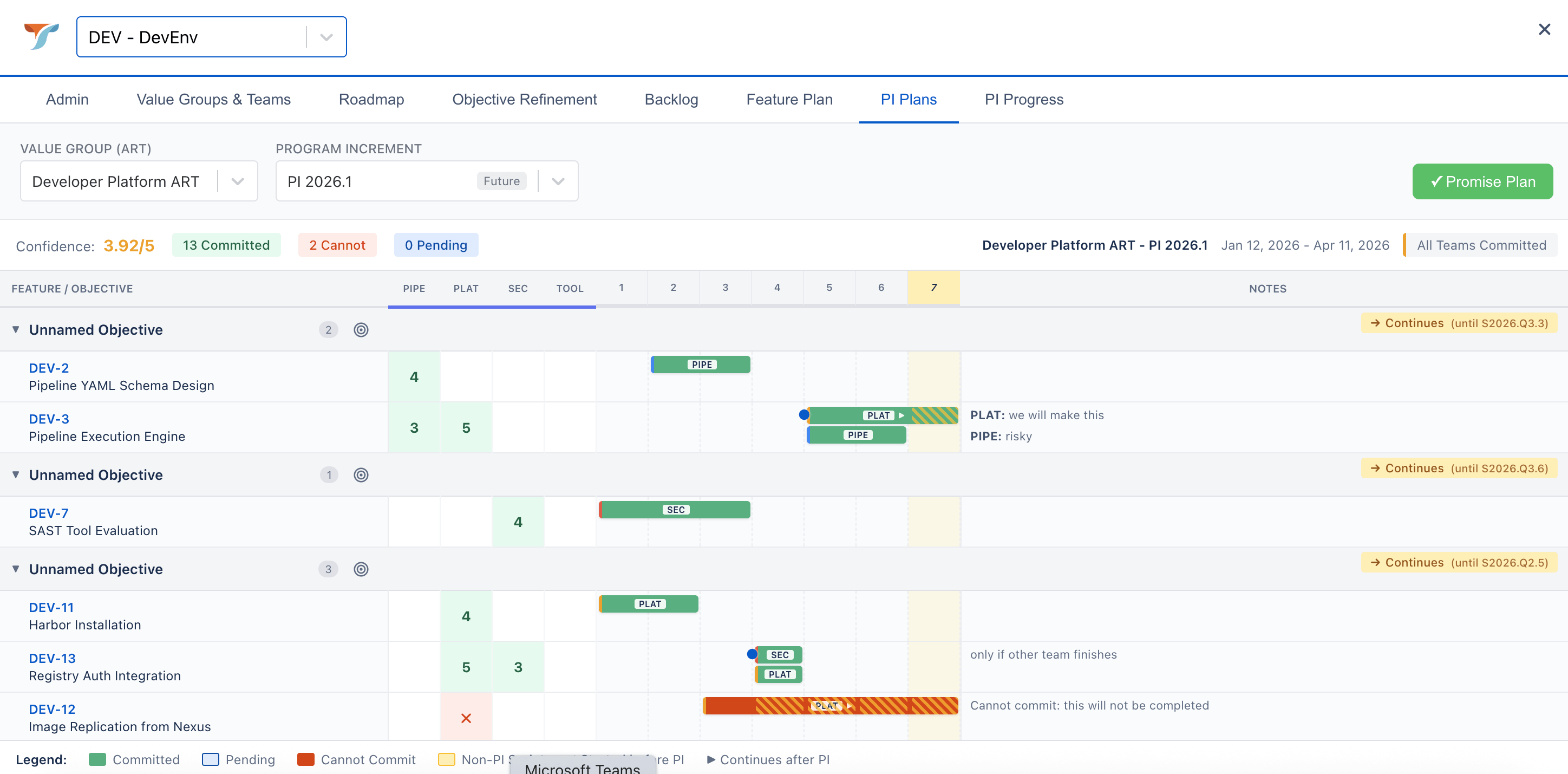
Task: Click target icon on second Unnamed Objective
Action: [361, 475]
